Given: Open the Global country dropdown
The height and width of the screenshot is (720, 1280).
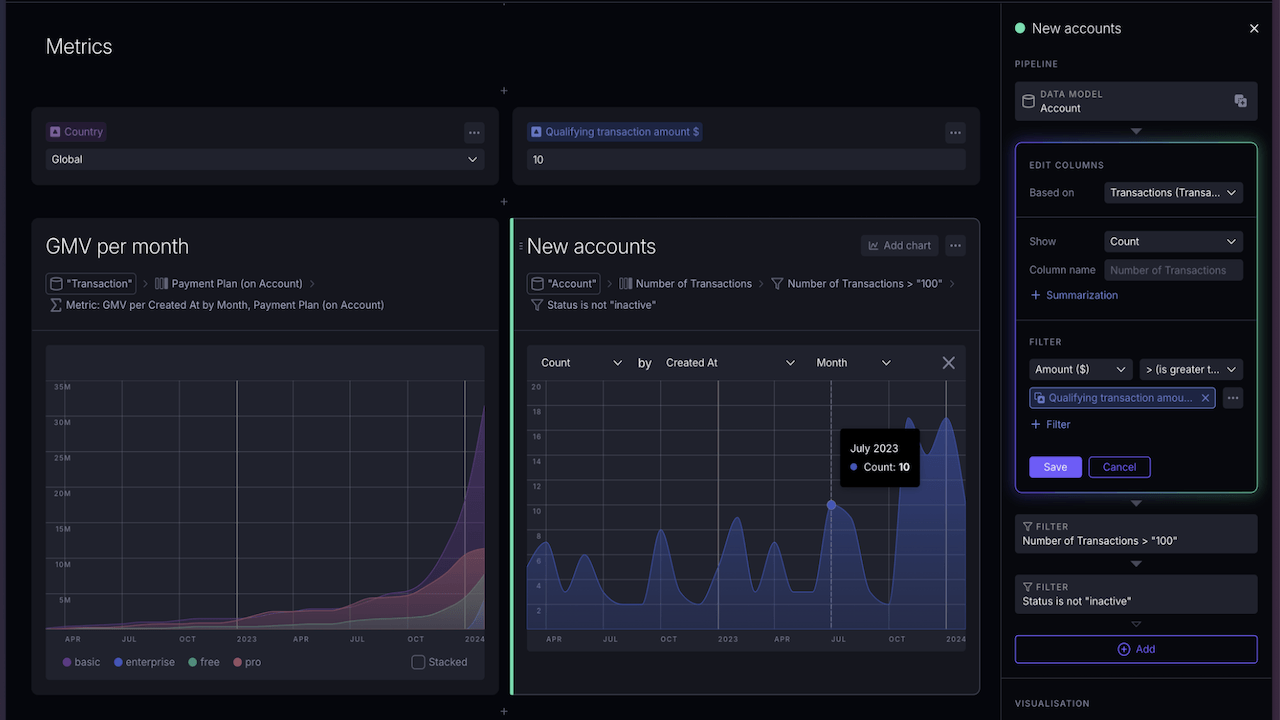Looking at the screenshot, I should click(265, 159).
